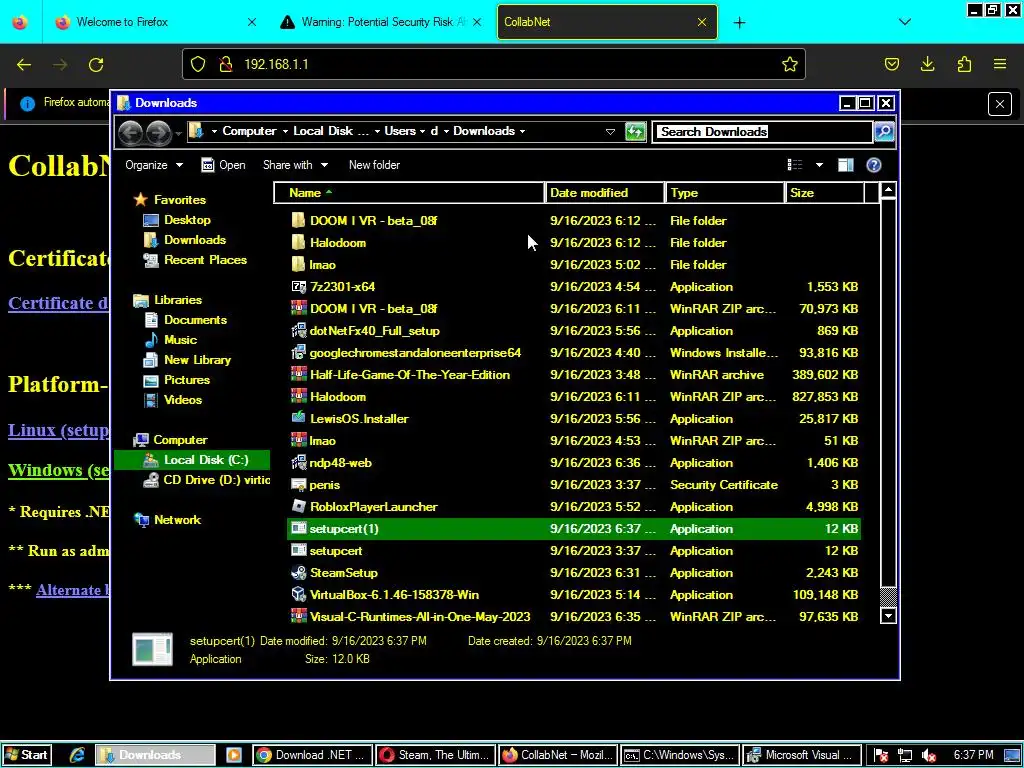Click Explorer forward navigation button
The width and height of the screenshot is (1024, 768).
click(x=158, y=133)
